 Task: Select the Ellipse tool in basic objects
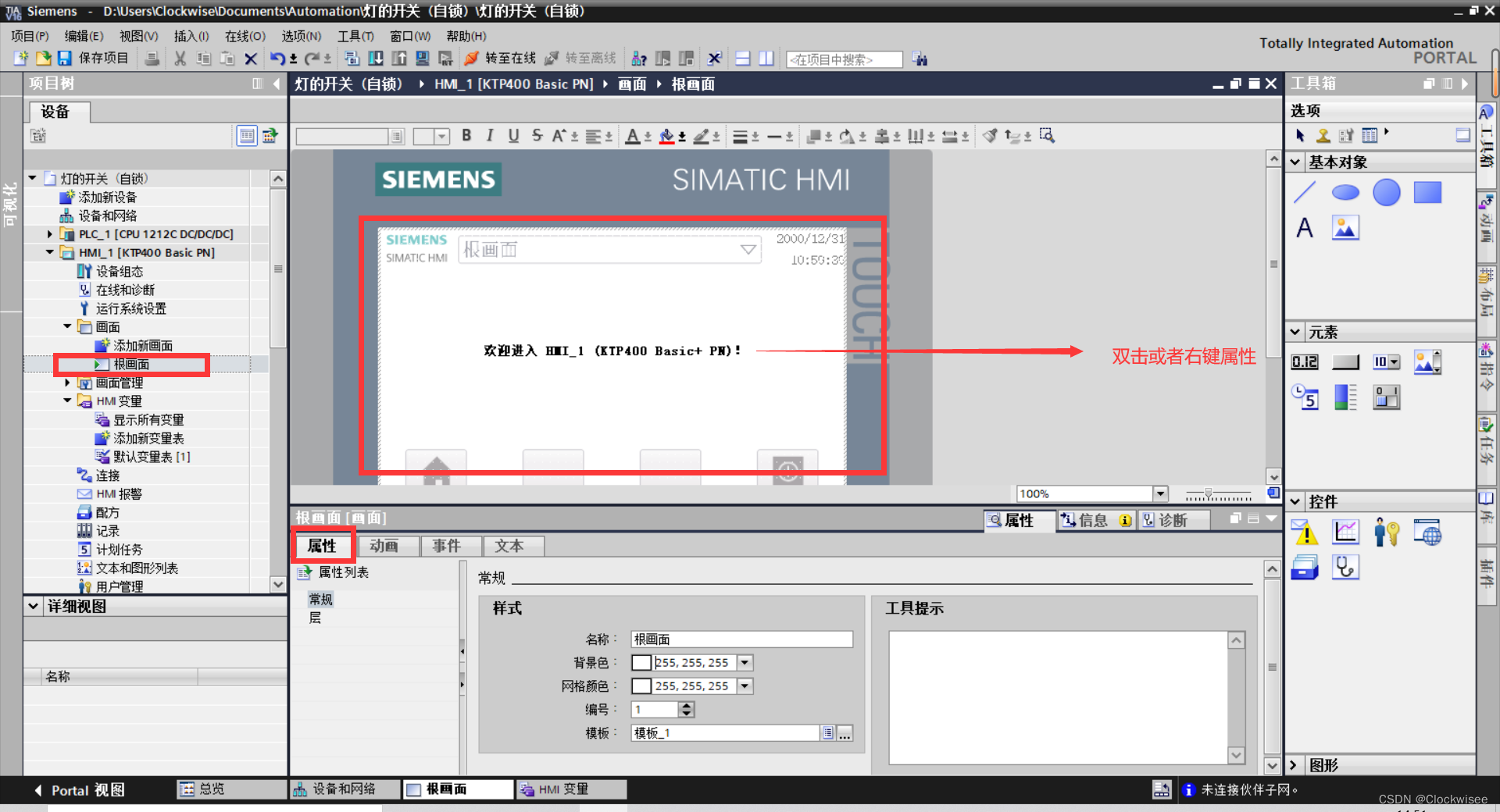tap(1345, 192)
